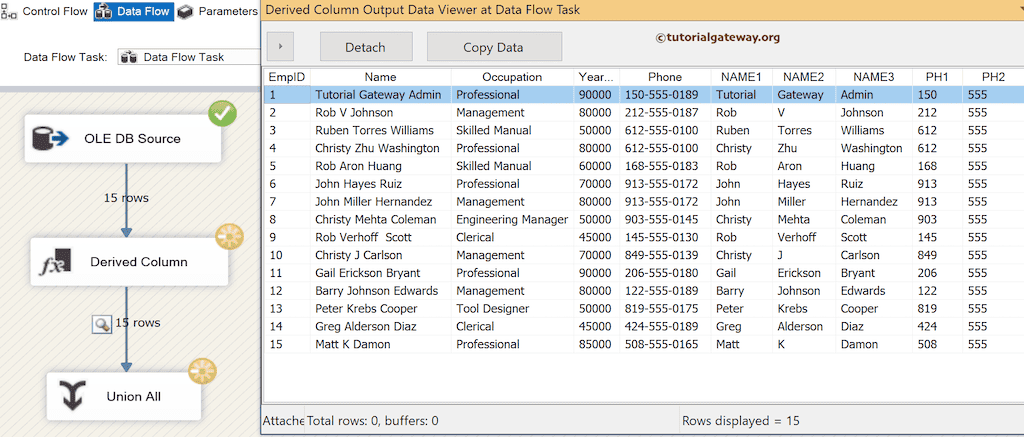Click the Detach button
1024x437 pixels.
pos(366,46)
